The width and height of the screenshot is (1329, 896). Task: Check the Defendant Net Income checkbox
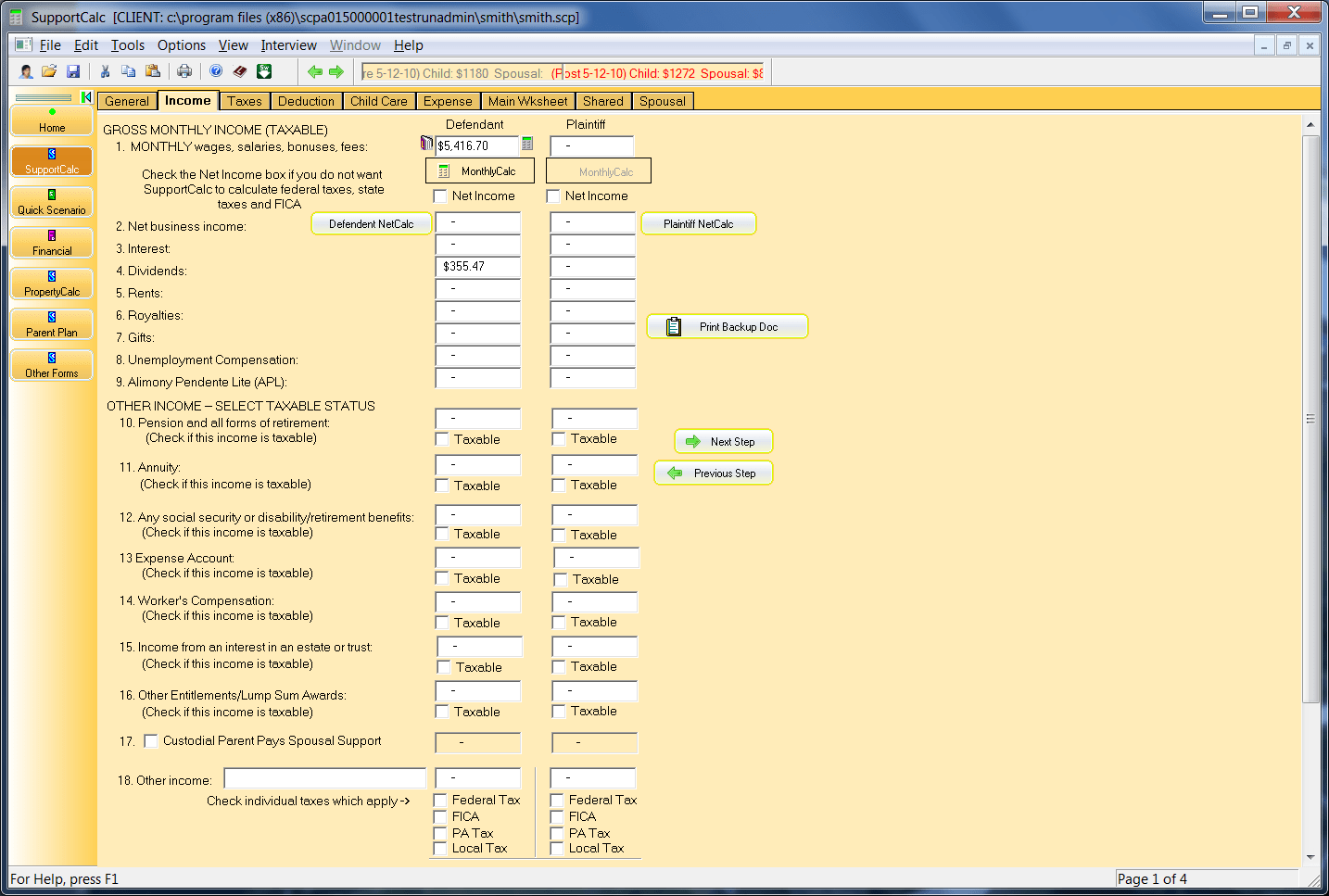(441, 196)
